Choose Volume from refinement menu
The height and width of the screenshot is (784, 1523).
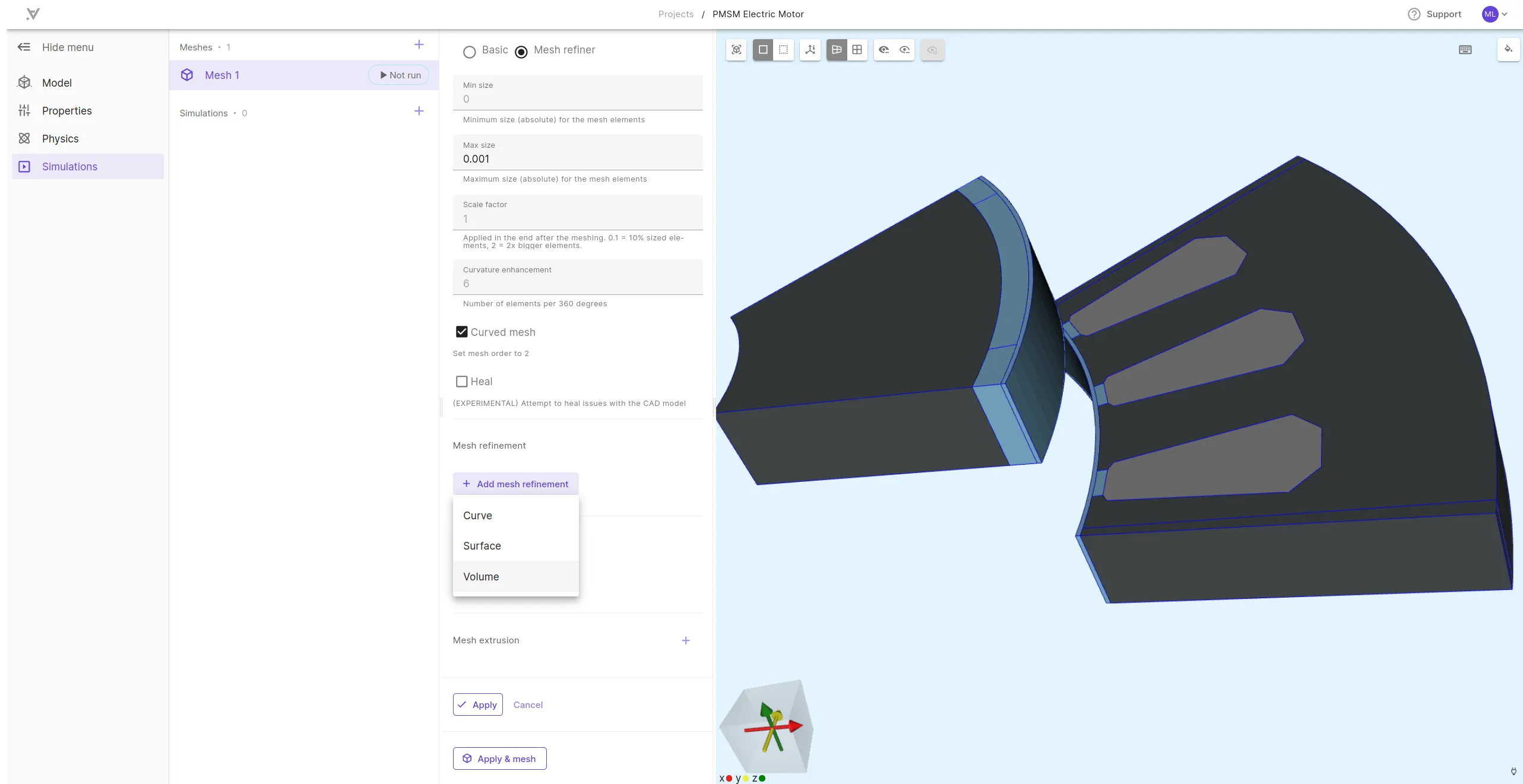pos(515,576)
